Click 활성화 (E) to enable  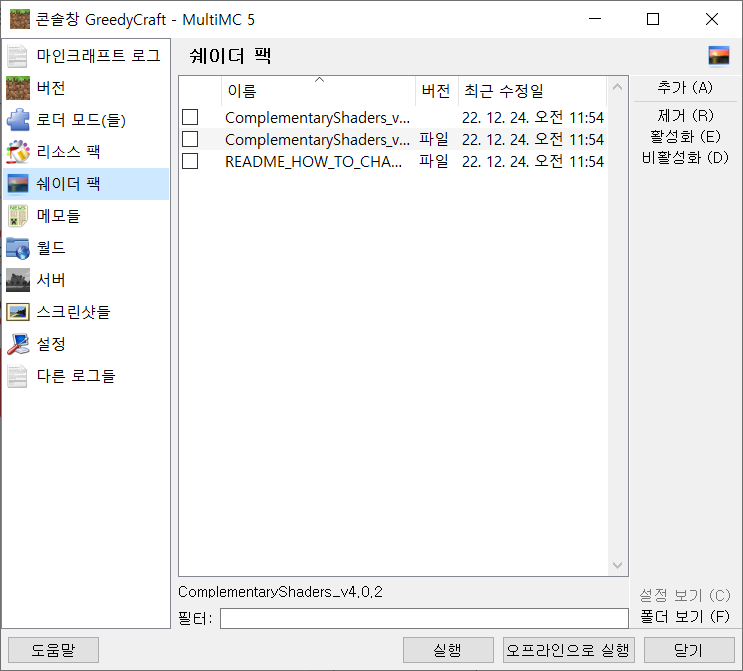pyautogui.click(x=685, y=136)
